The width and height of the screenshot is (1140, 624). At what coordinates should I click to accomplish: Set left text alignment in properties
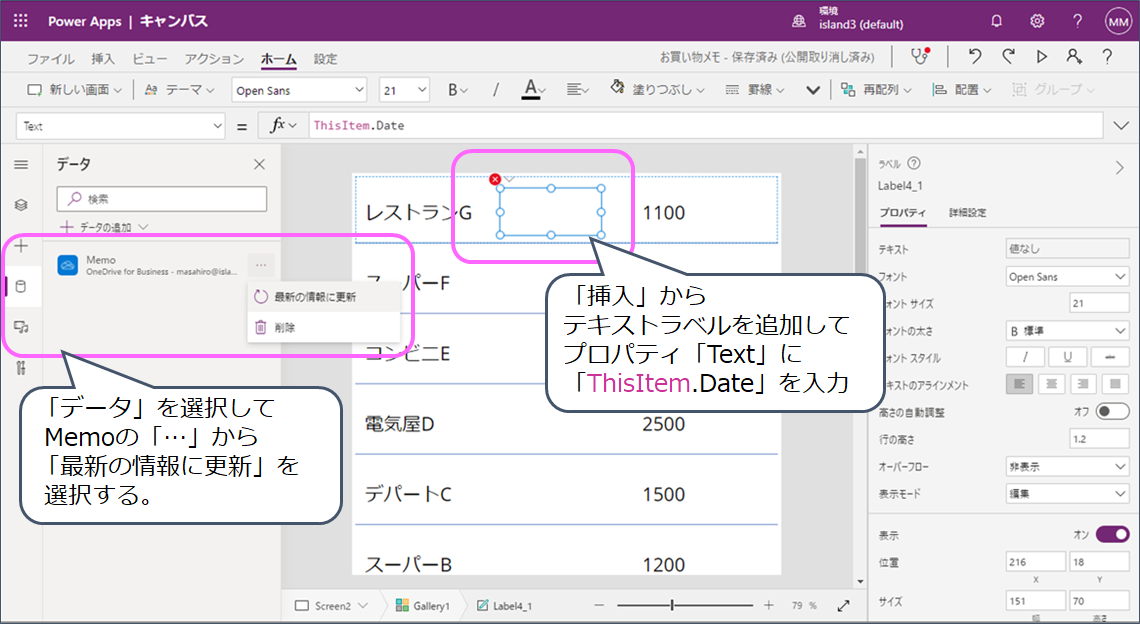pyautogui.click(x=1019, y=384)
